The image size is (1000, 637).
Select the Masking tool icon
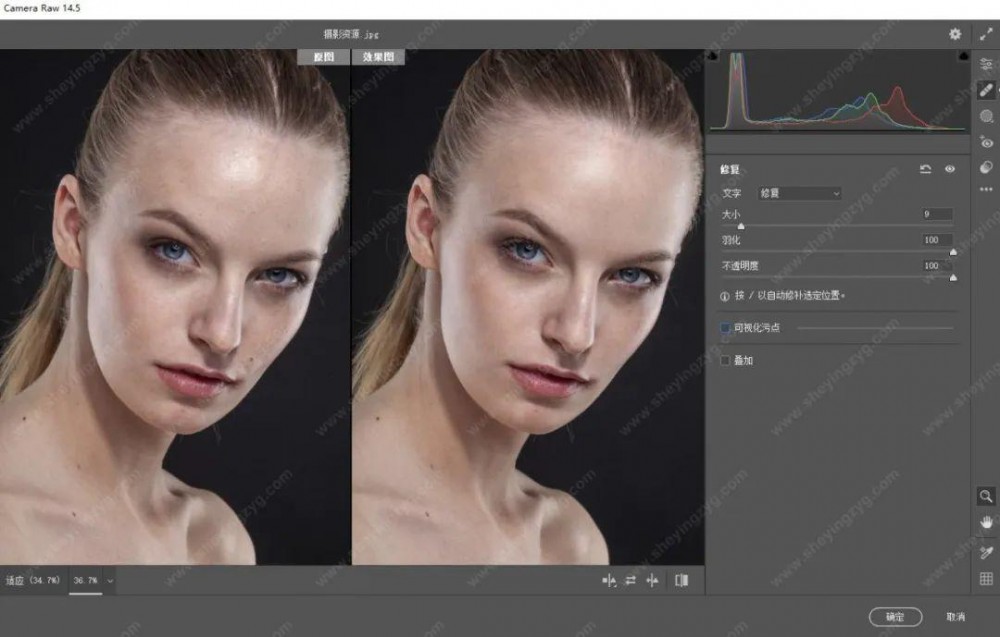click(x=986, y=116)
